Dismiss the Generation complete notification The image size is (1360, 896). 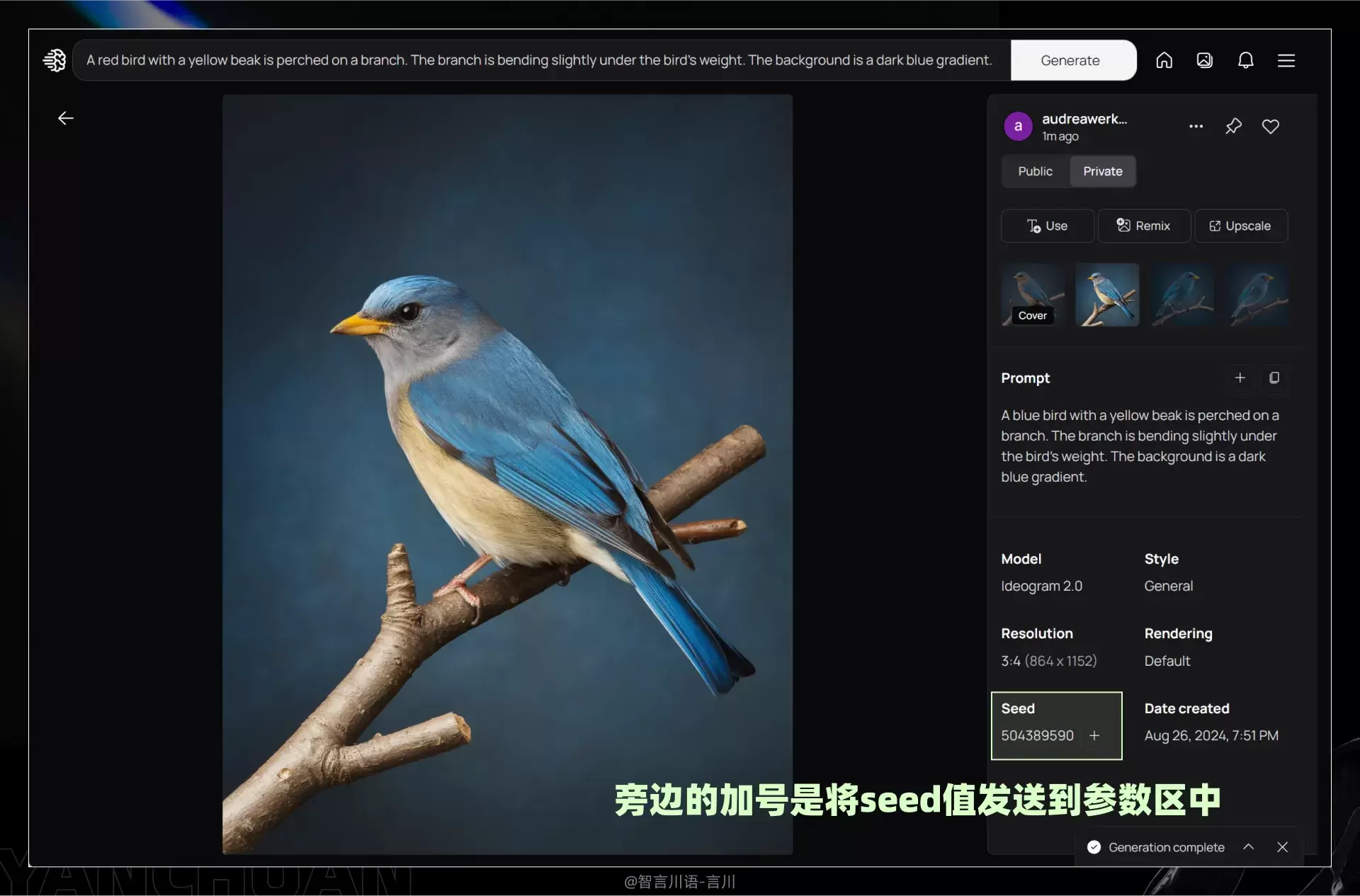(1282, 846)
